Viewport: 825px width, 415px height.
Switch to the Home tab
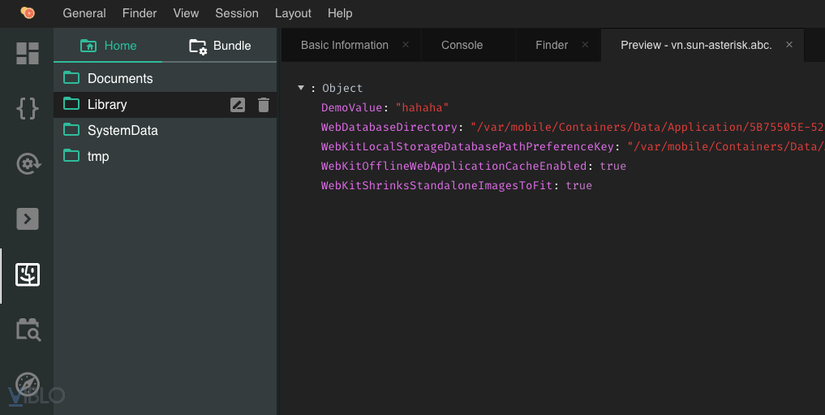[x=108, y=46]
